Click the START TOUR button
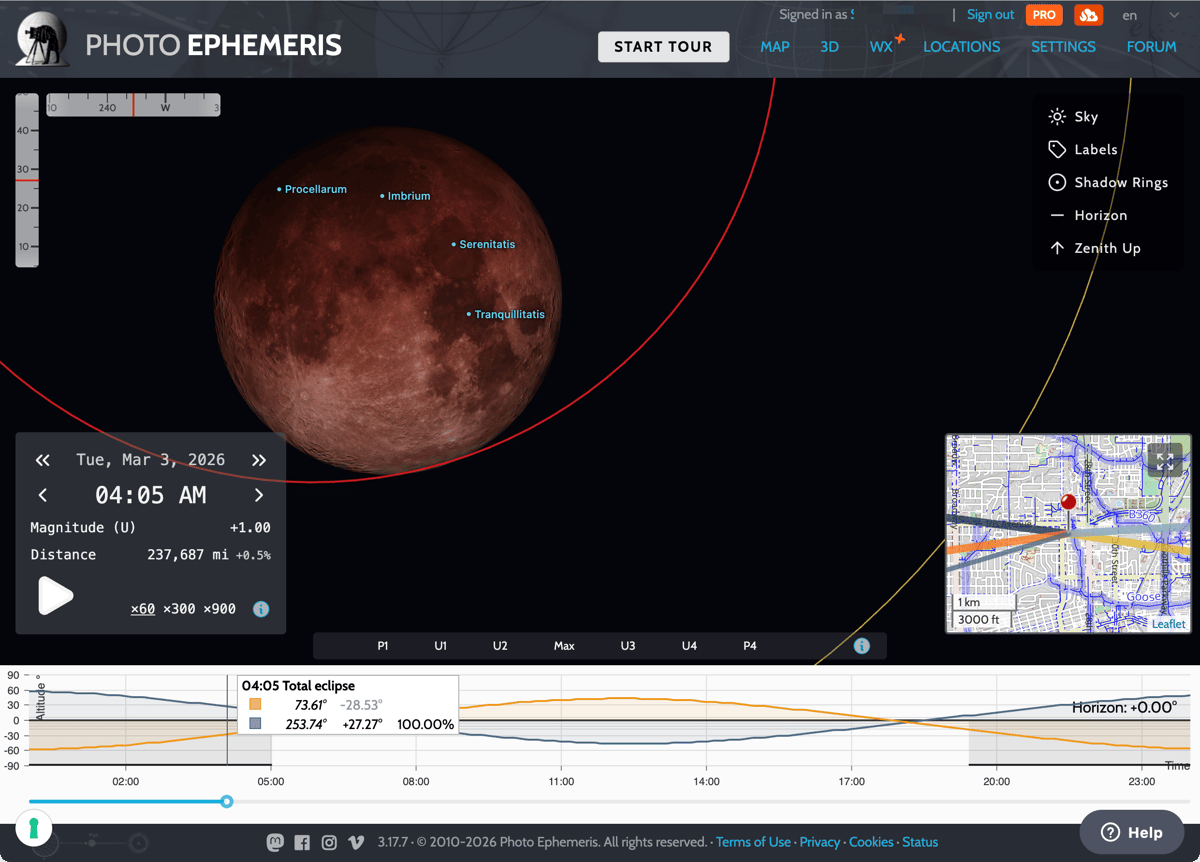 (663, 46)
